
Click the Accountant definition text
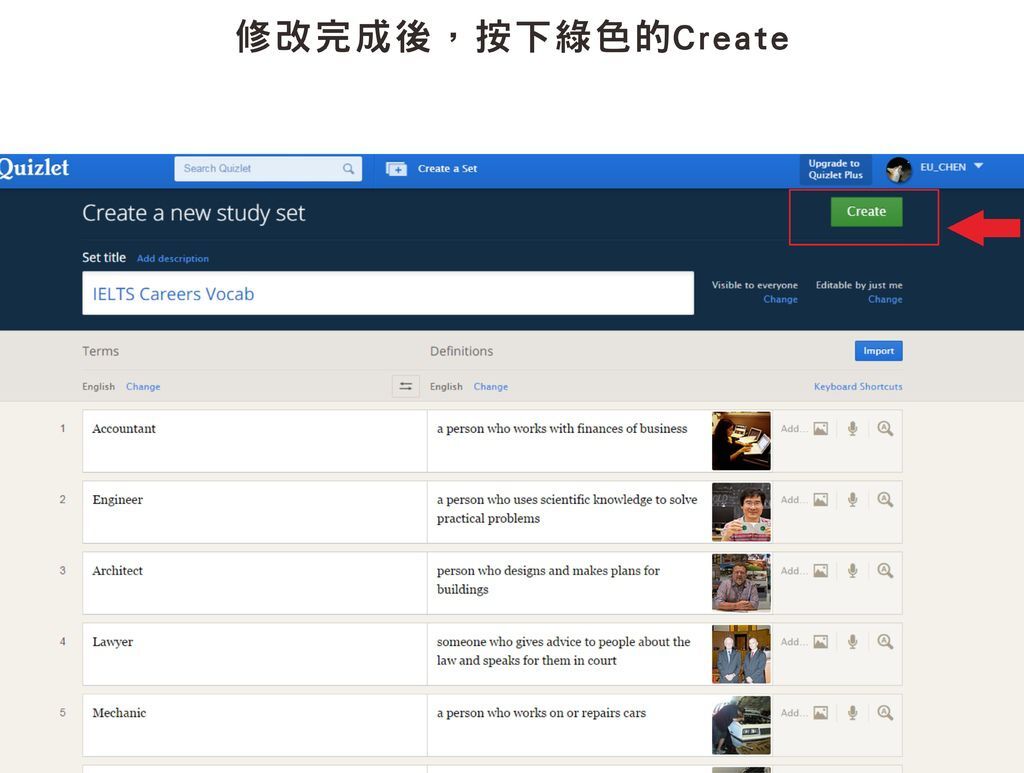[562, 429]
